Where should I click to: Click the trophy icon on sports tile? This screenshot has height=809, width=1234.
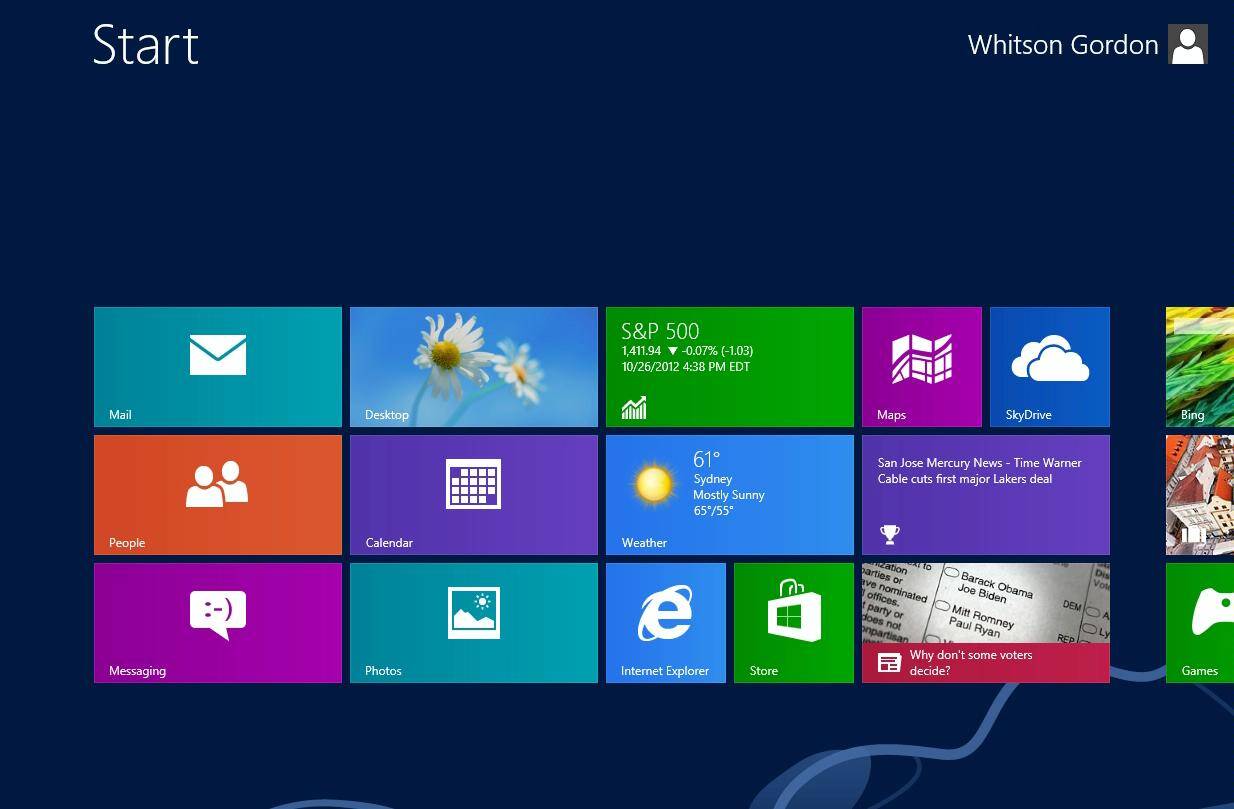tap(889, 534)
